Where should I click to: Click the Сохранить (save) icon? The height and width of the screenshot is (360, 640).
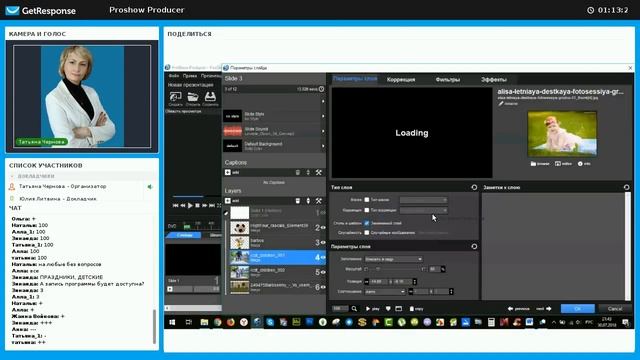(210, 97)
